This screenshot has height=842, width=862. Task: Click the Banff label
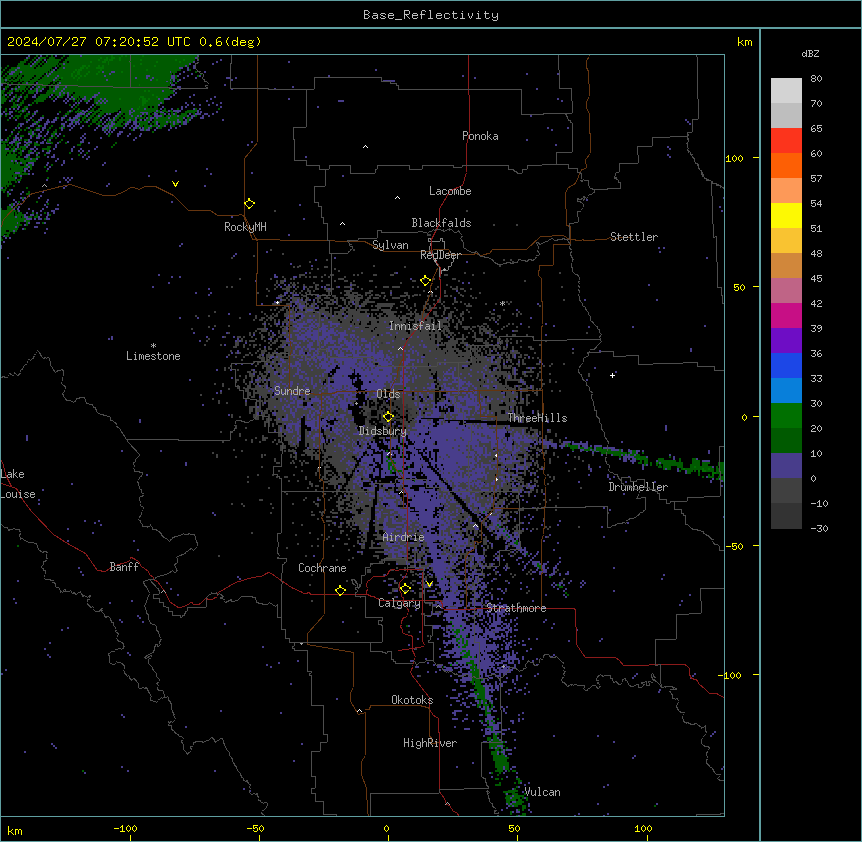(x=124, y=567)
